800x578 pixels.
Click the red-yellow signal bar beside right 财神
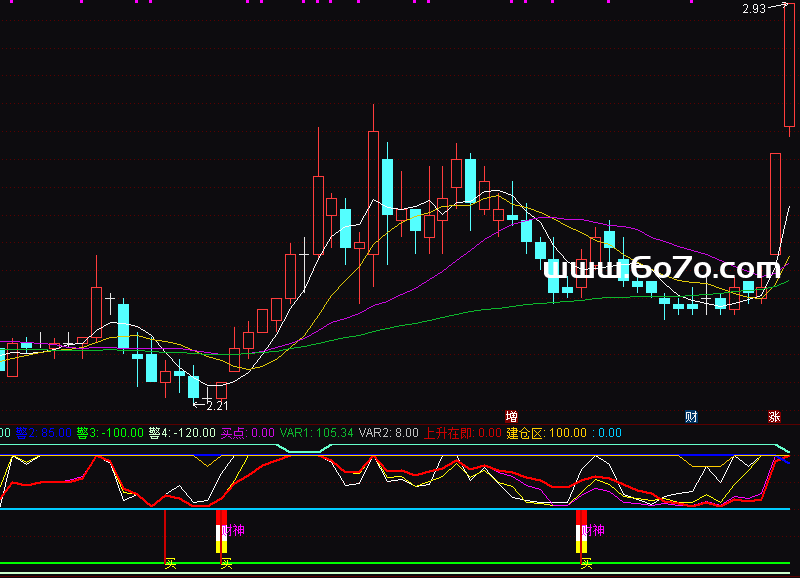[580, 531]
